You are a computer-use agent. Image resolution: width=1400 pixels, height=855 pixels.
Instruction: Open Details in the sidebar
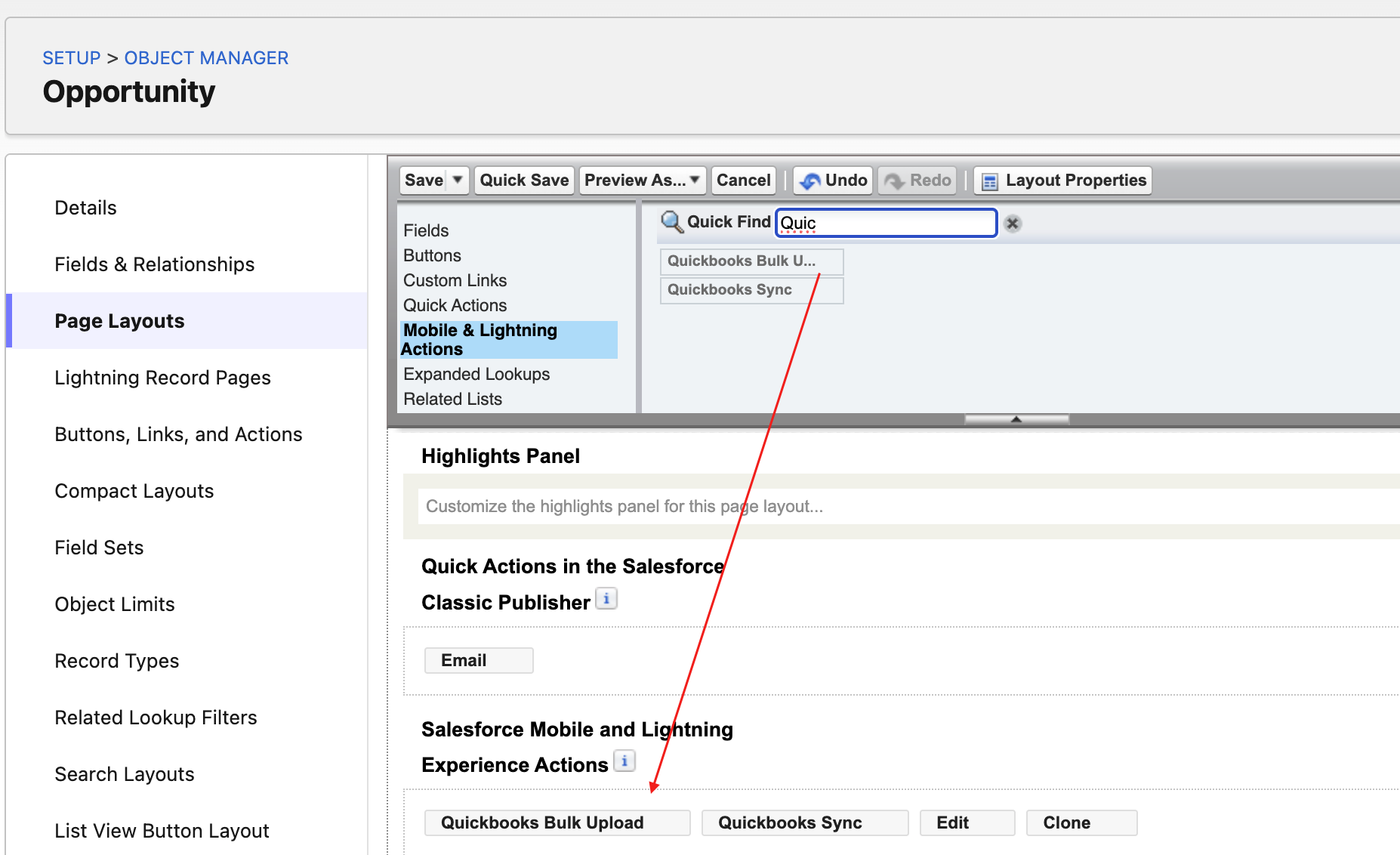click(x=85, y=208)
